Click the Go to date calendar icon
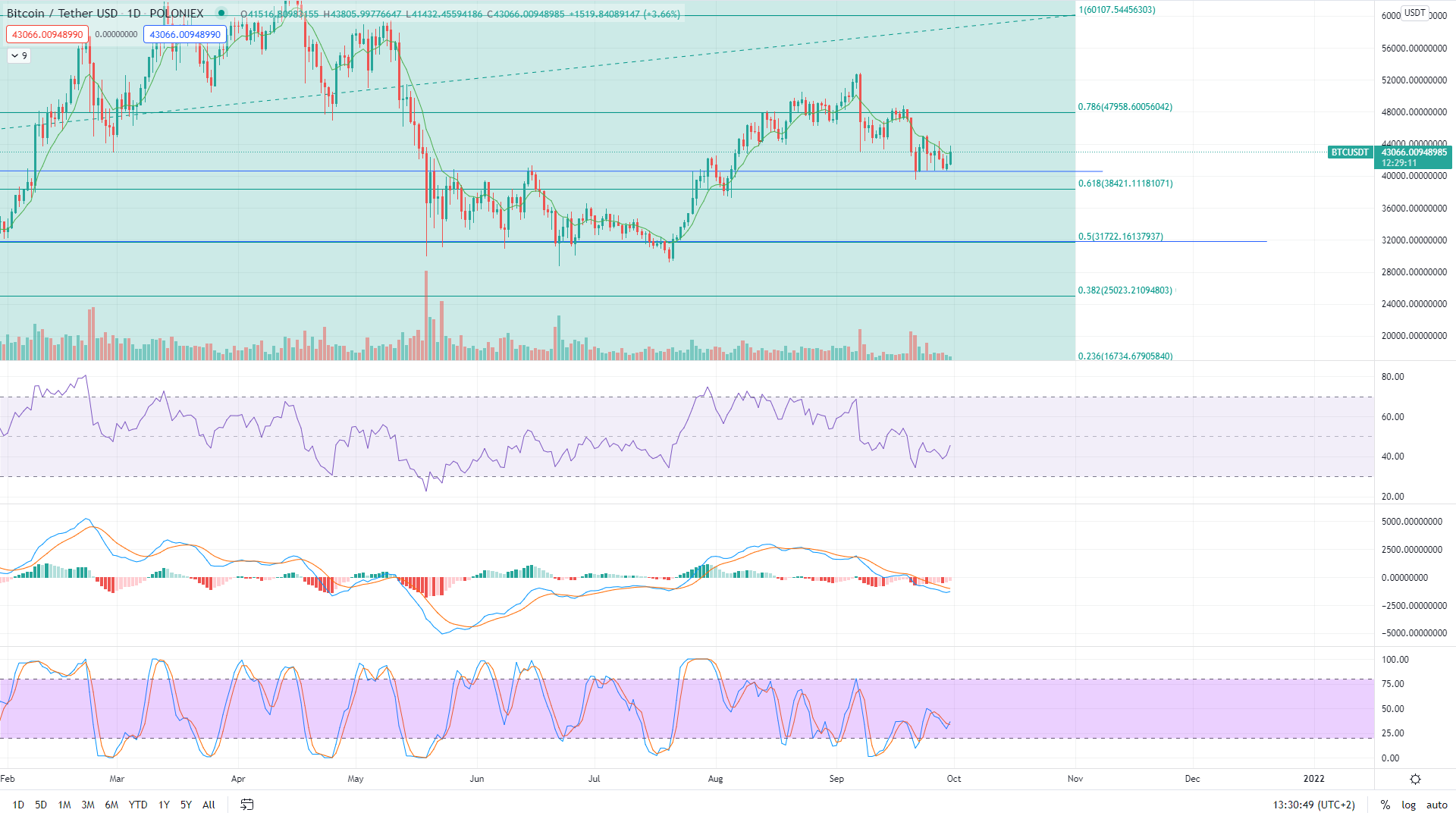The height and width of the screenshot is (819, 1456). [x=247, y=805]
